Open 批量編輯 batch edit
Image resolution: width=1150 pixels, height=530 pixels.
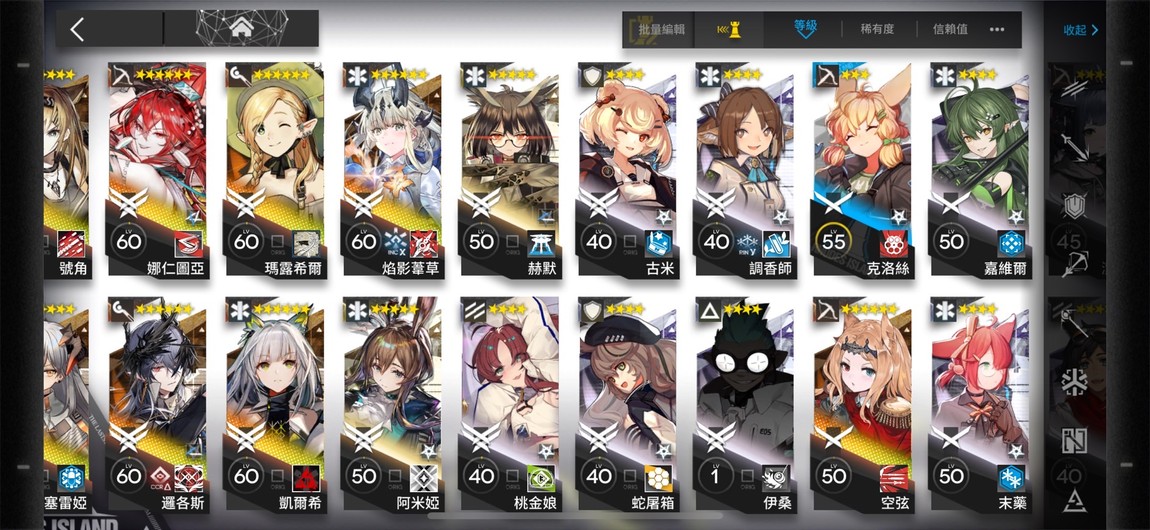[662, 30]
